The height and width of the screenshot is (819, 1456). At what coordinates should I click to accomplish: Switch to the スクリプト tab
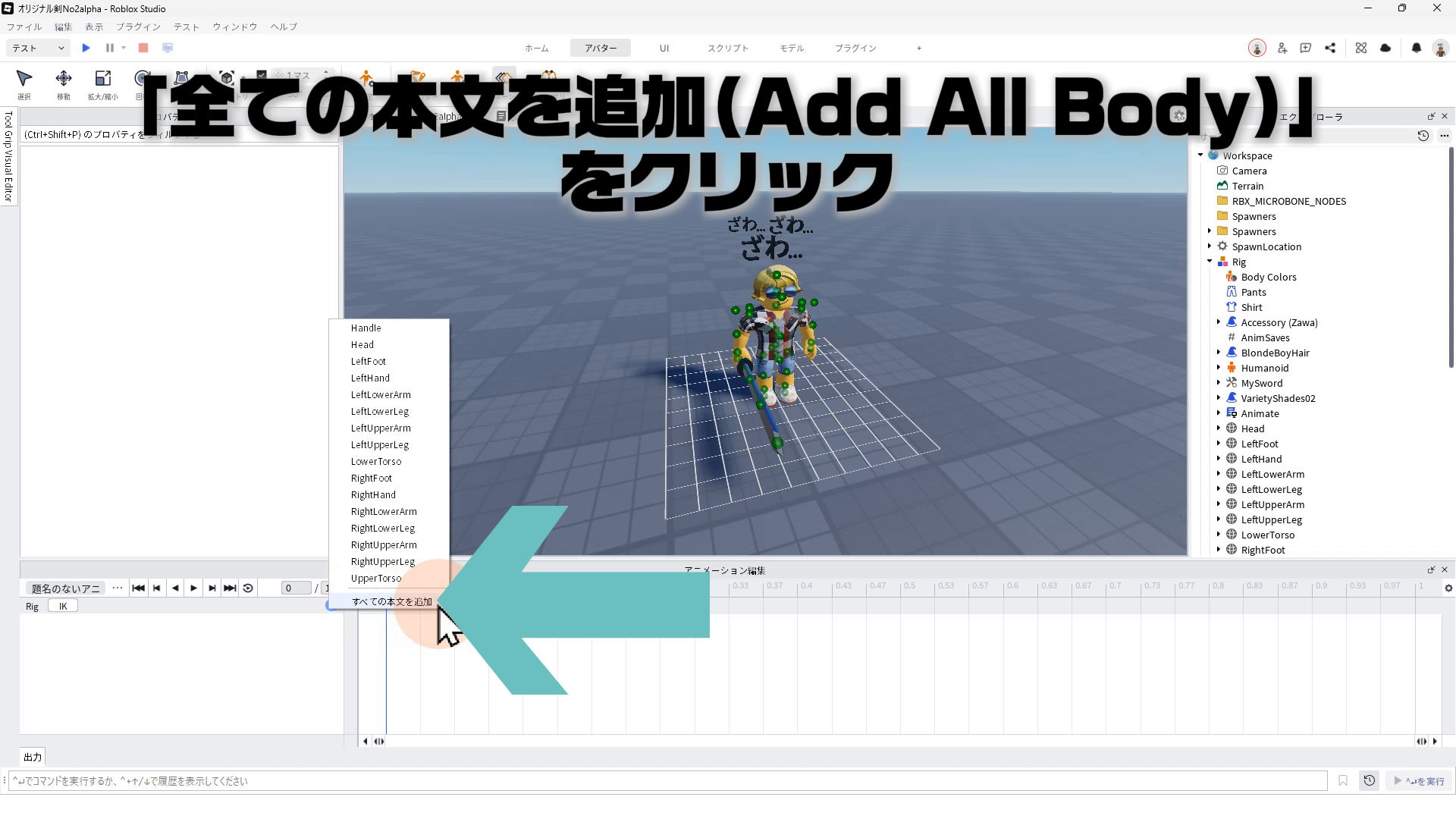[x=727, y=48]
